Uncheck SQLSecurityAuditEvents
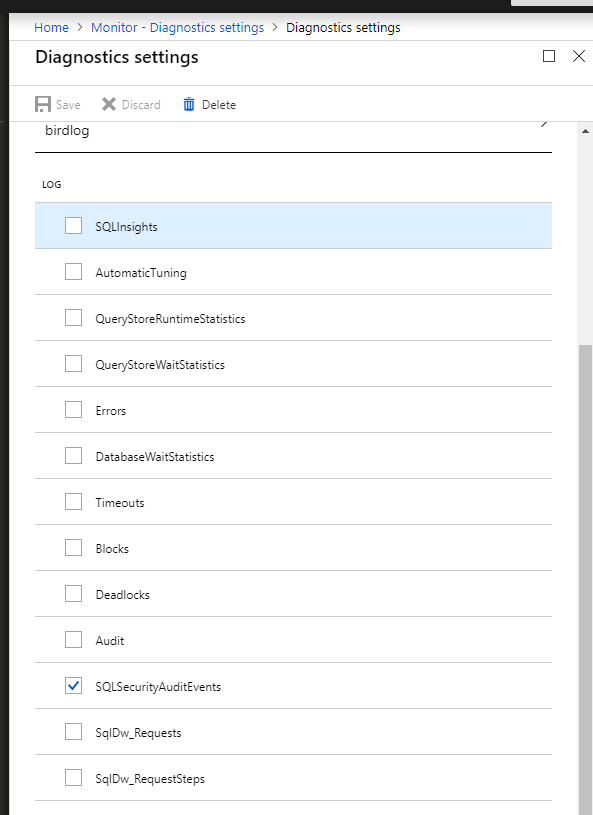Screen dimensions: 593x815 point(73,685)
